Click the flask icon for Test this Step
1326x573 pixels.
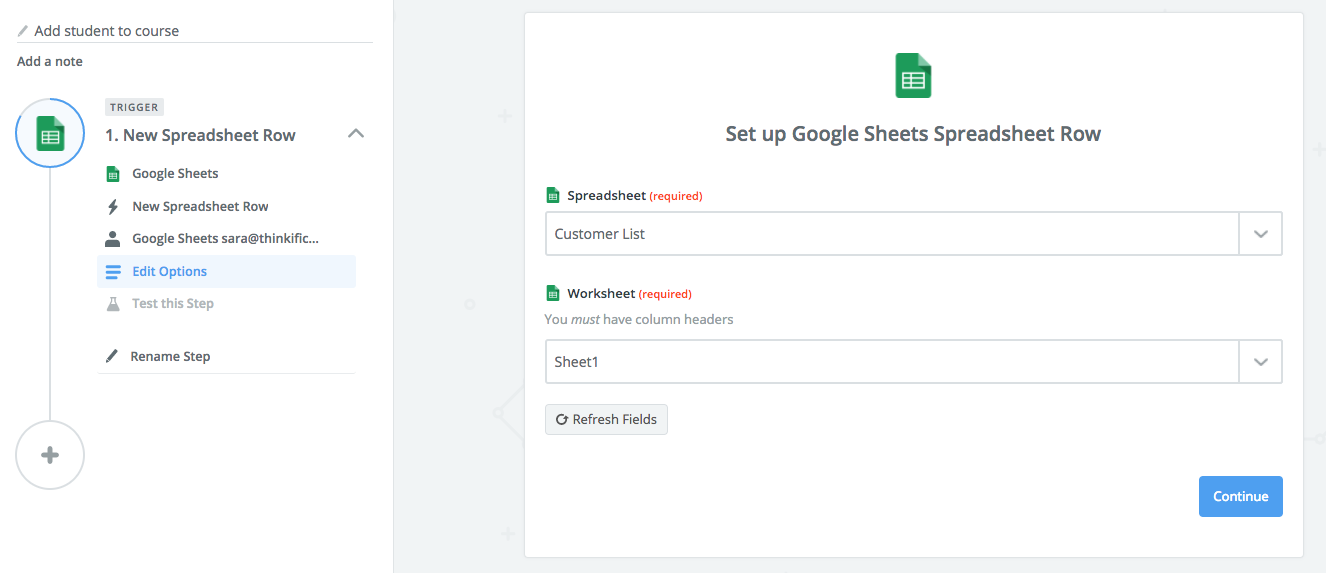click(x=113, y=303)
